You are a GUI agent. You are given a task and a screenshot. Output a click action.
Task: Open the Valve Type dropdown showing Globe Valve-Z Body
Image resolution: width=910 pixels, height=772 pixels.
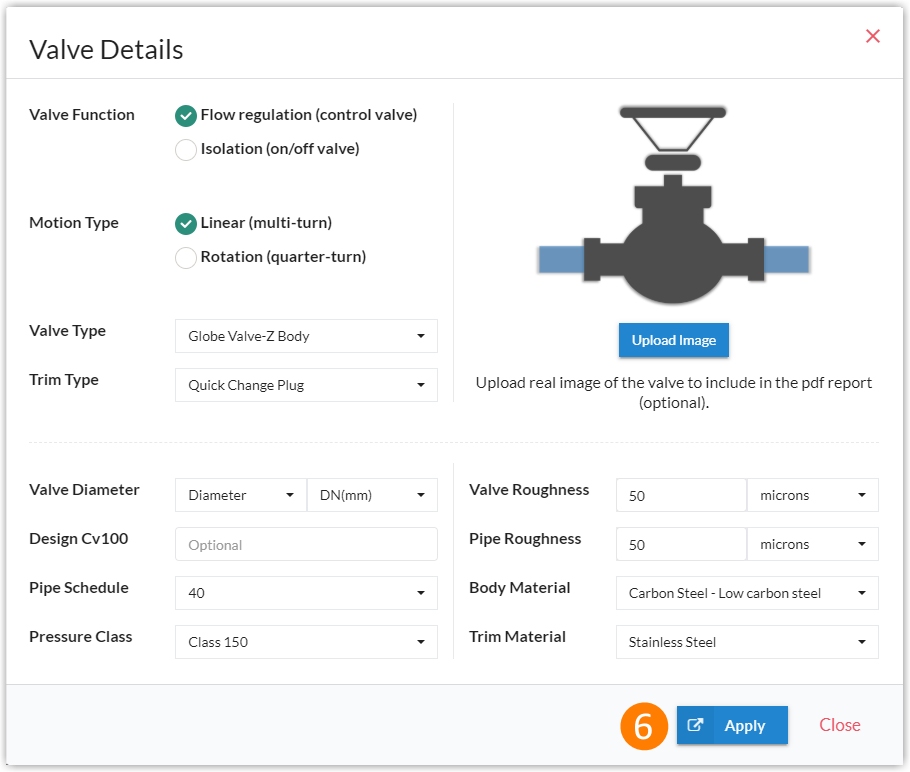point(305,336)
